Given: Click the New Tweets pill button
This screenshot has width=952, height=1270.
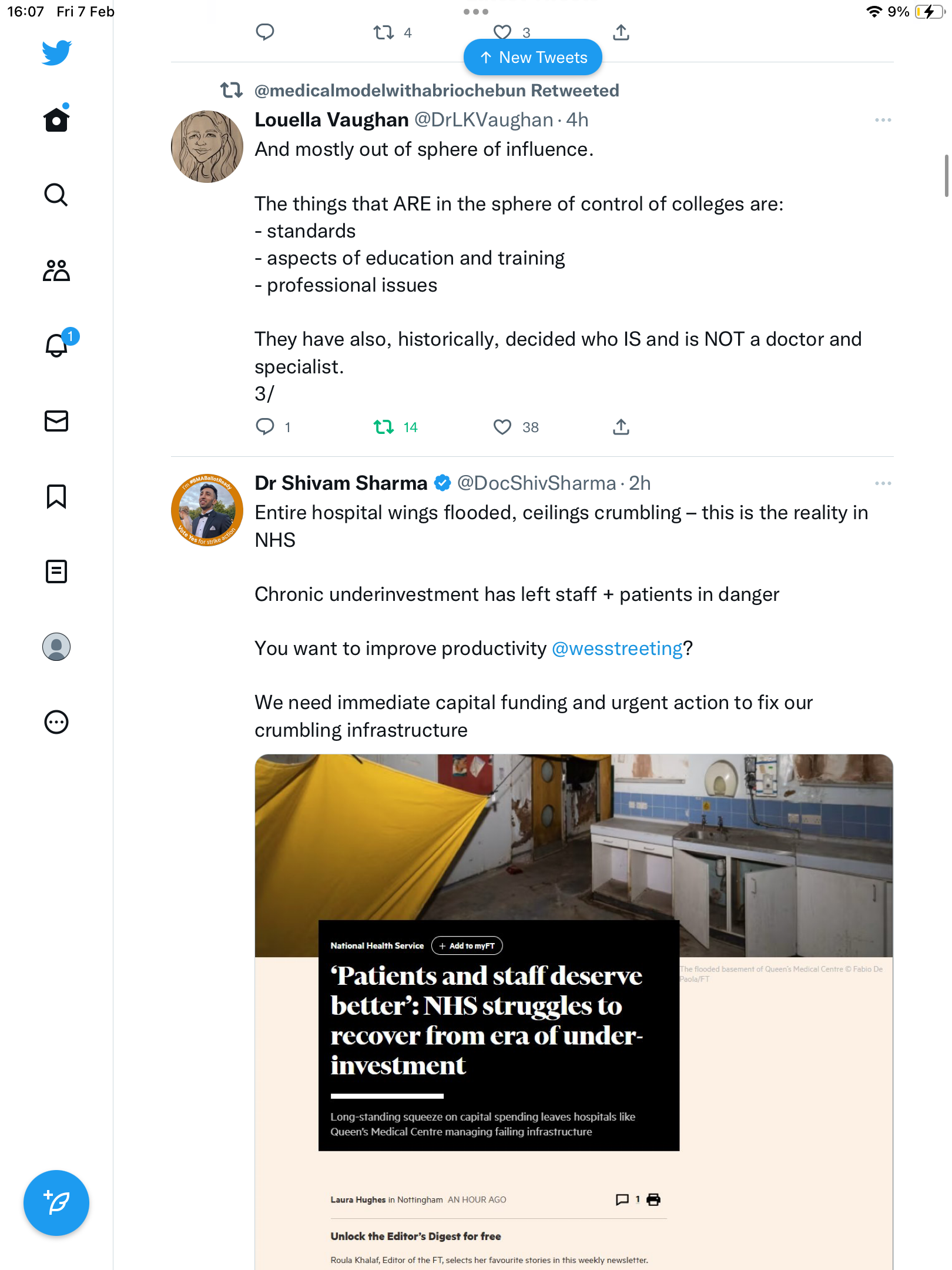Looking at the screenshot, I should (533, 58).
